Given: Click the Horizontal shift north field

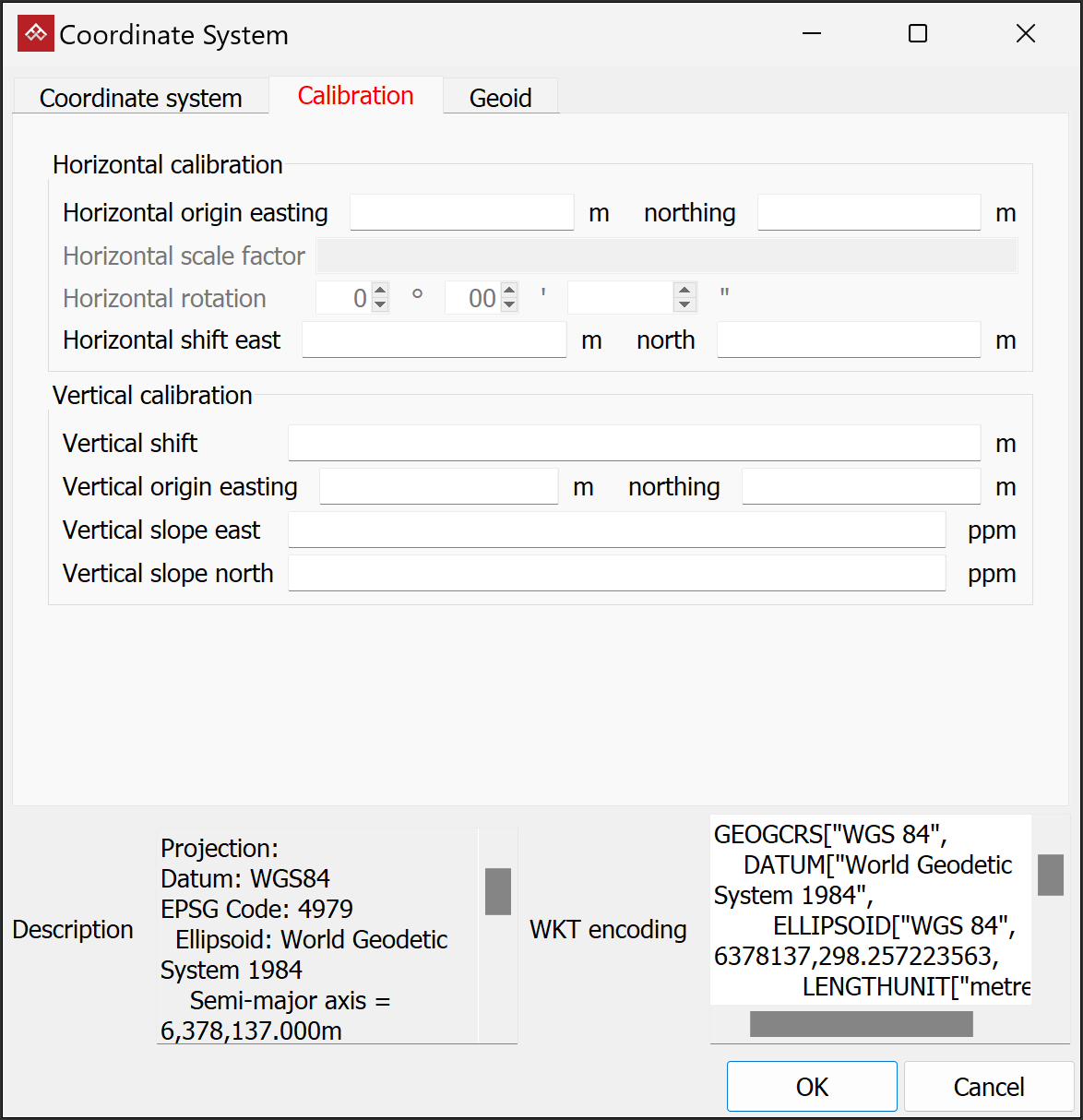Looking at the screenshot, I should click(849, 340).
